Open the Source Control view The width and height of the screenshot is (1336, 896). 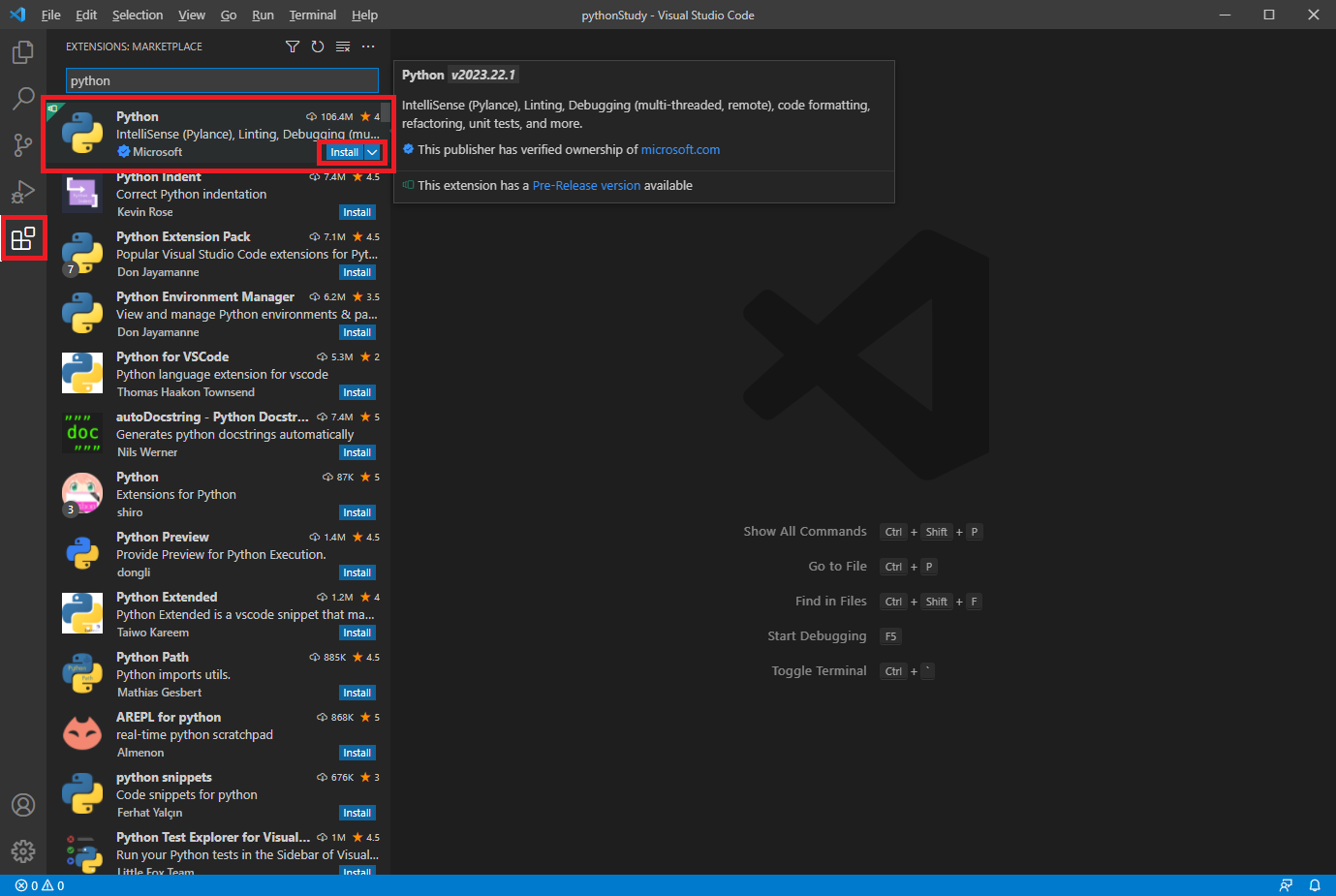point(23,145)
